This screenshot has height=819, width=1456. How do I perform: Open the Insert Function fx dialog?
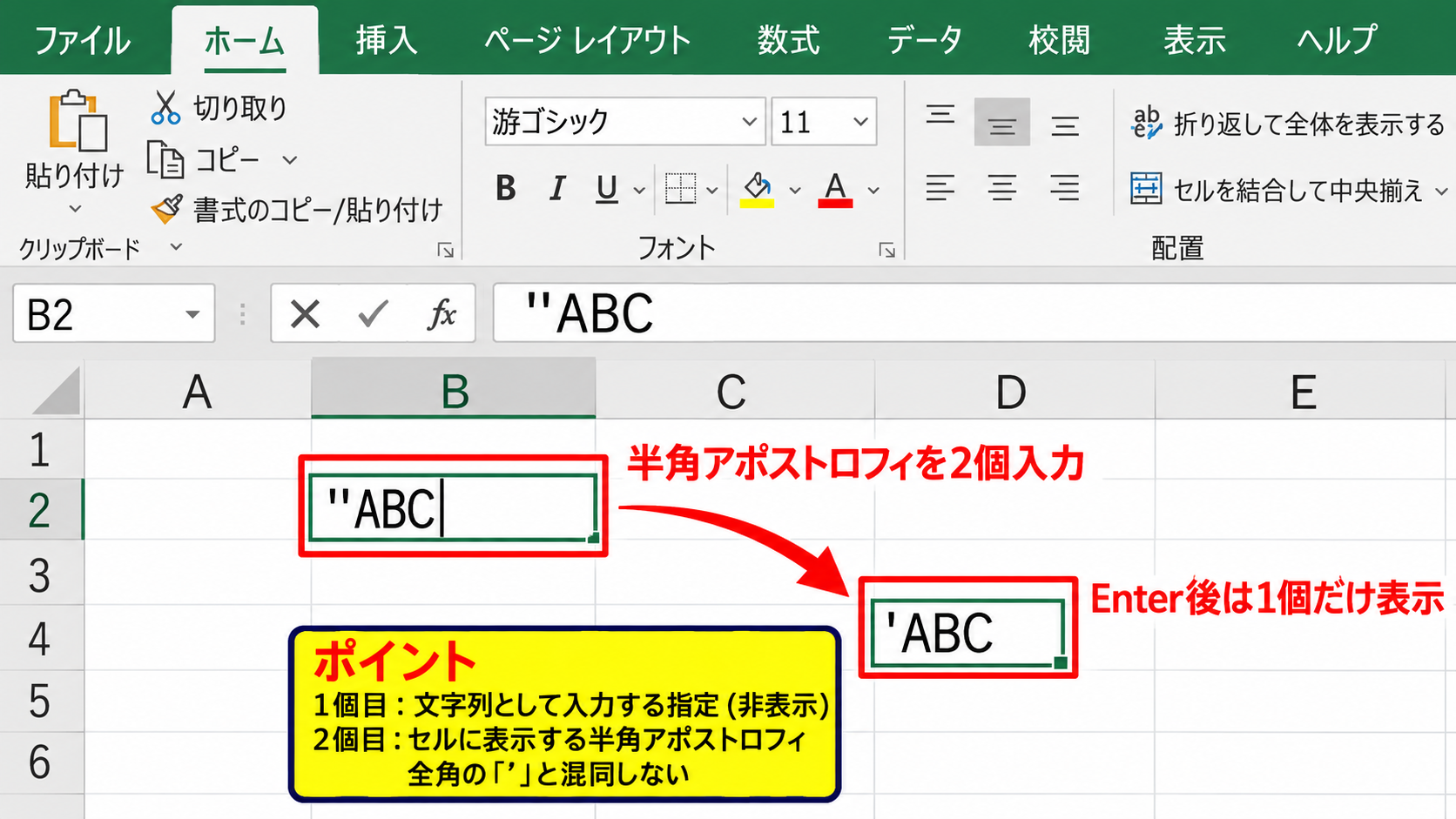[x=442, y=313]
